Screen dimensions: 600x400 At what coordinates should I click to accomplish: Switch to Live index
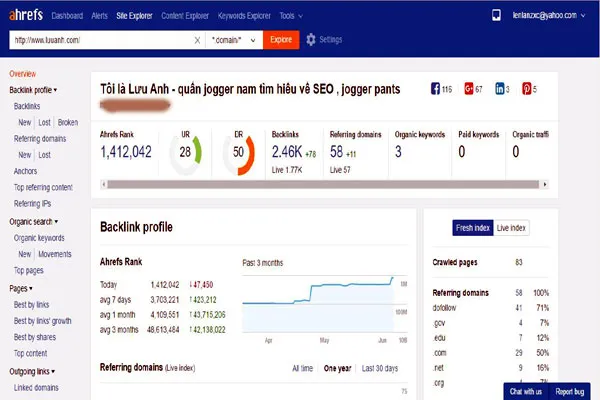pos(511,228)
